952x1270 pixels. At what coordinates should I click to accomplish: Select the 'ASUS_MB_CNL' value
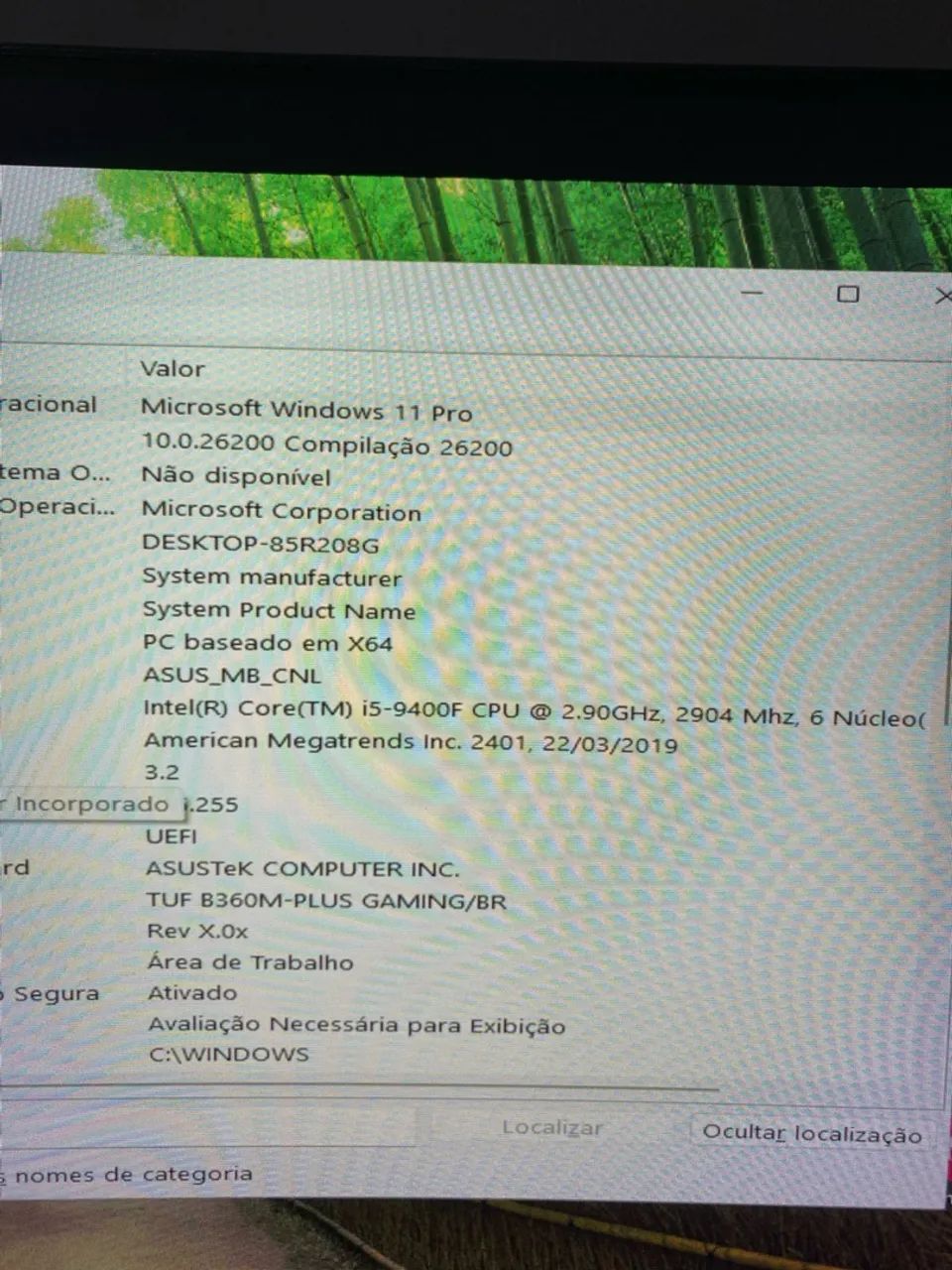(232, 676)
